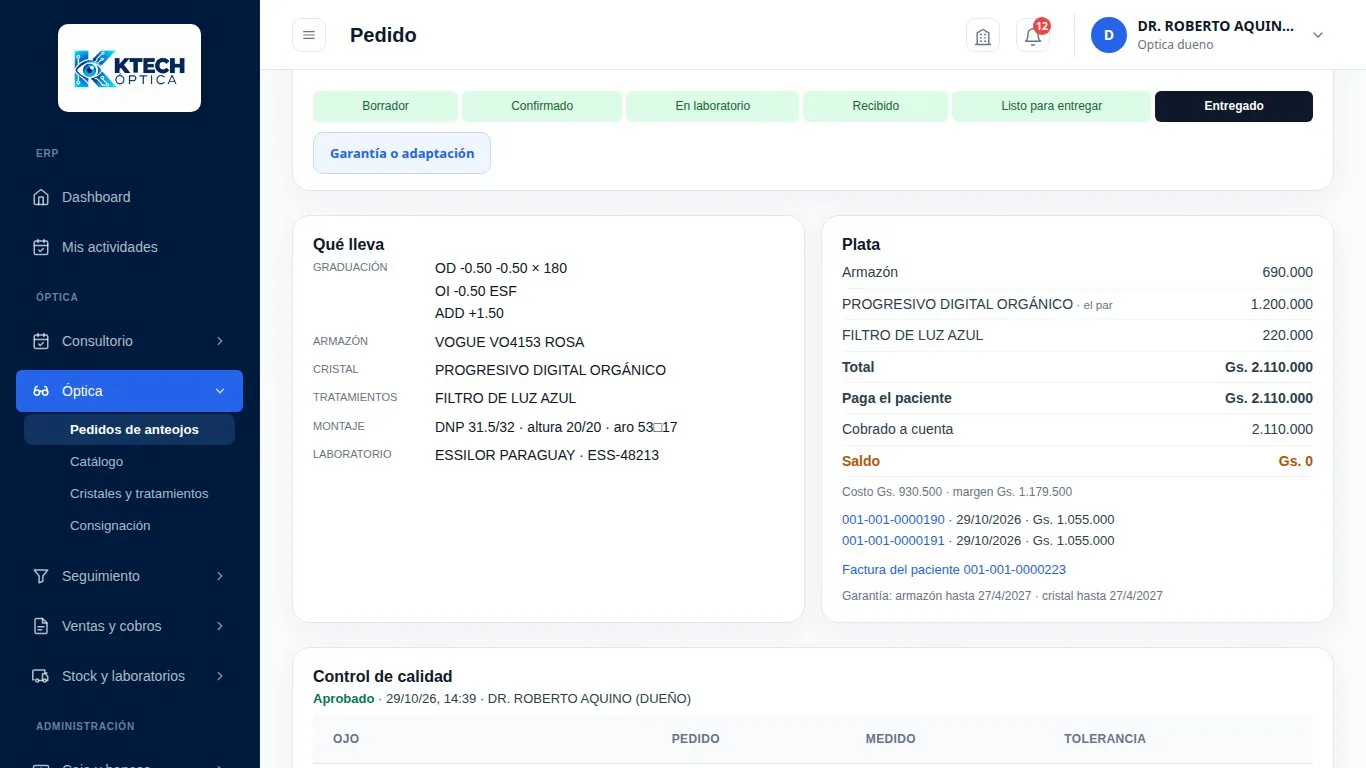This screenshot has height=768, width=1366.
Task: Open the Catálogo submenu item
Action: [129, 462]
